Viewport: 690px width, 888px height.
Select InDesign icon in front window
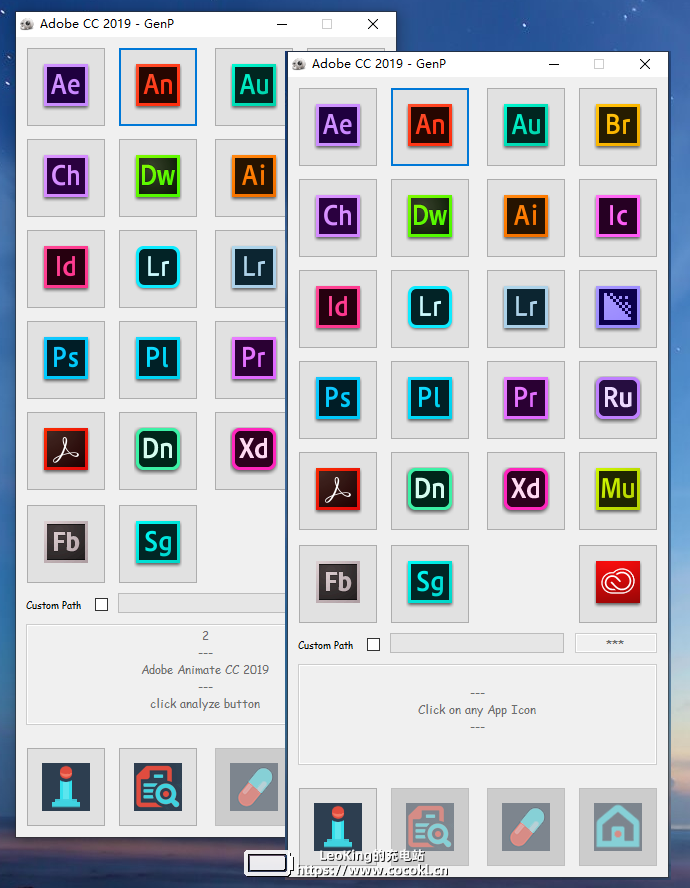(338, 309)
